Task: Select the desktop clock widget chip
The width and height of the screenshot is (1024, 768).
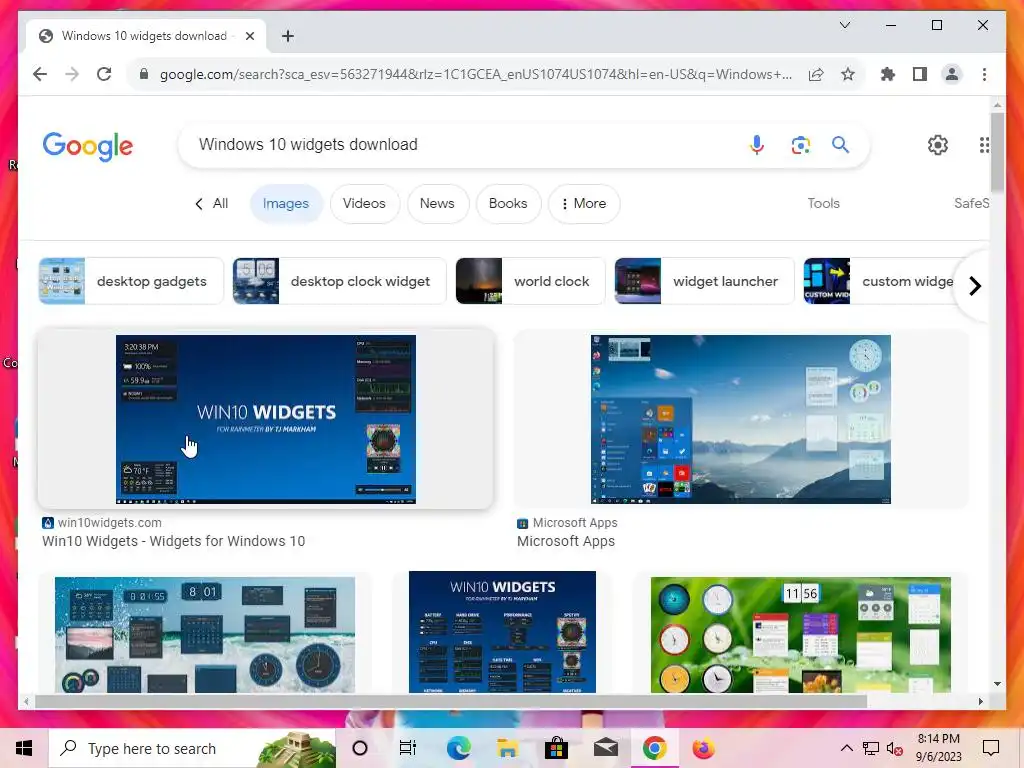Action: [x=339, y=281]
